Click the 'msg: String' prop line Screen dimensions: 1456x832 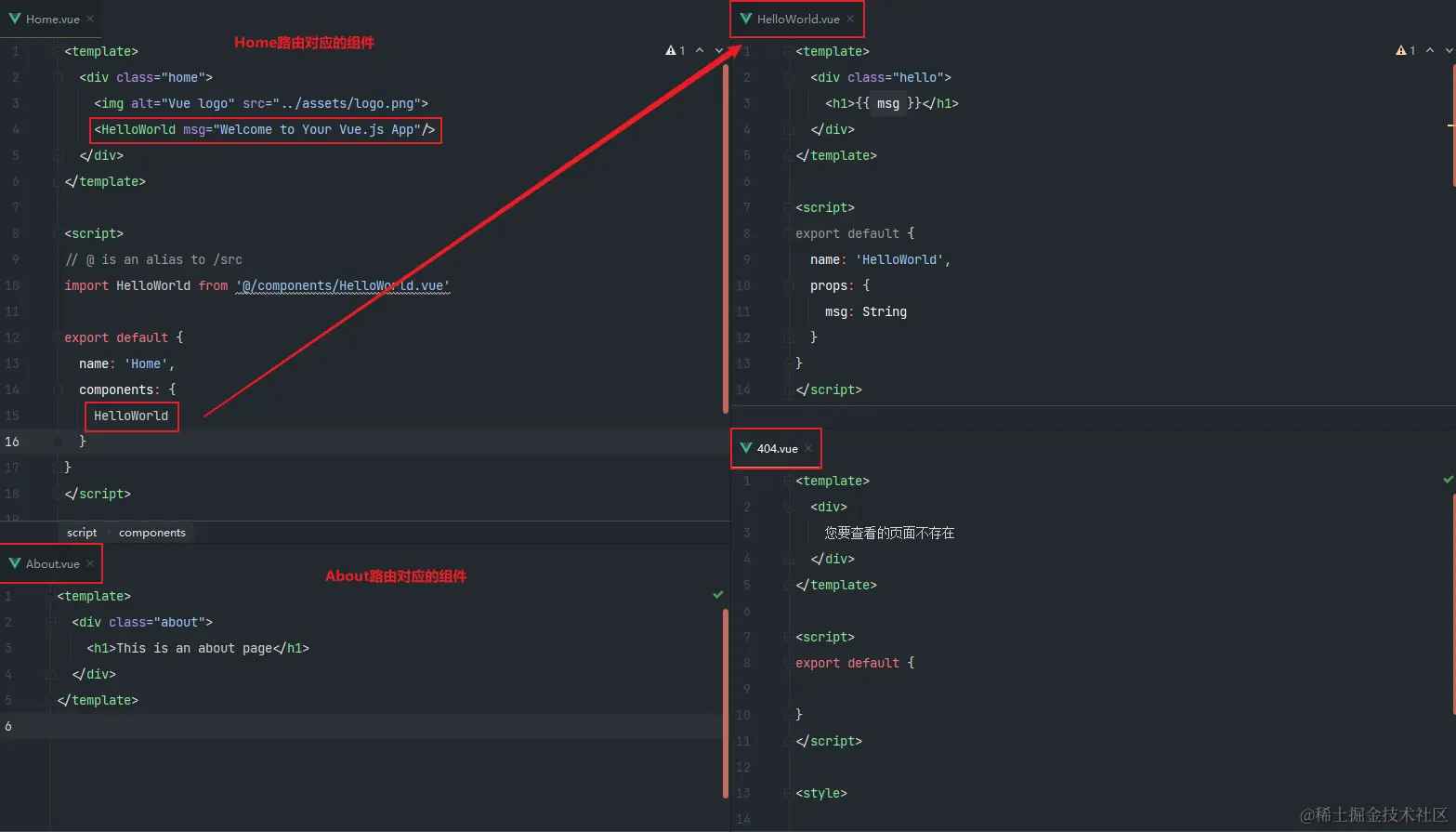866,311
